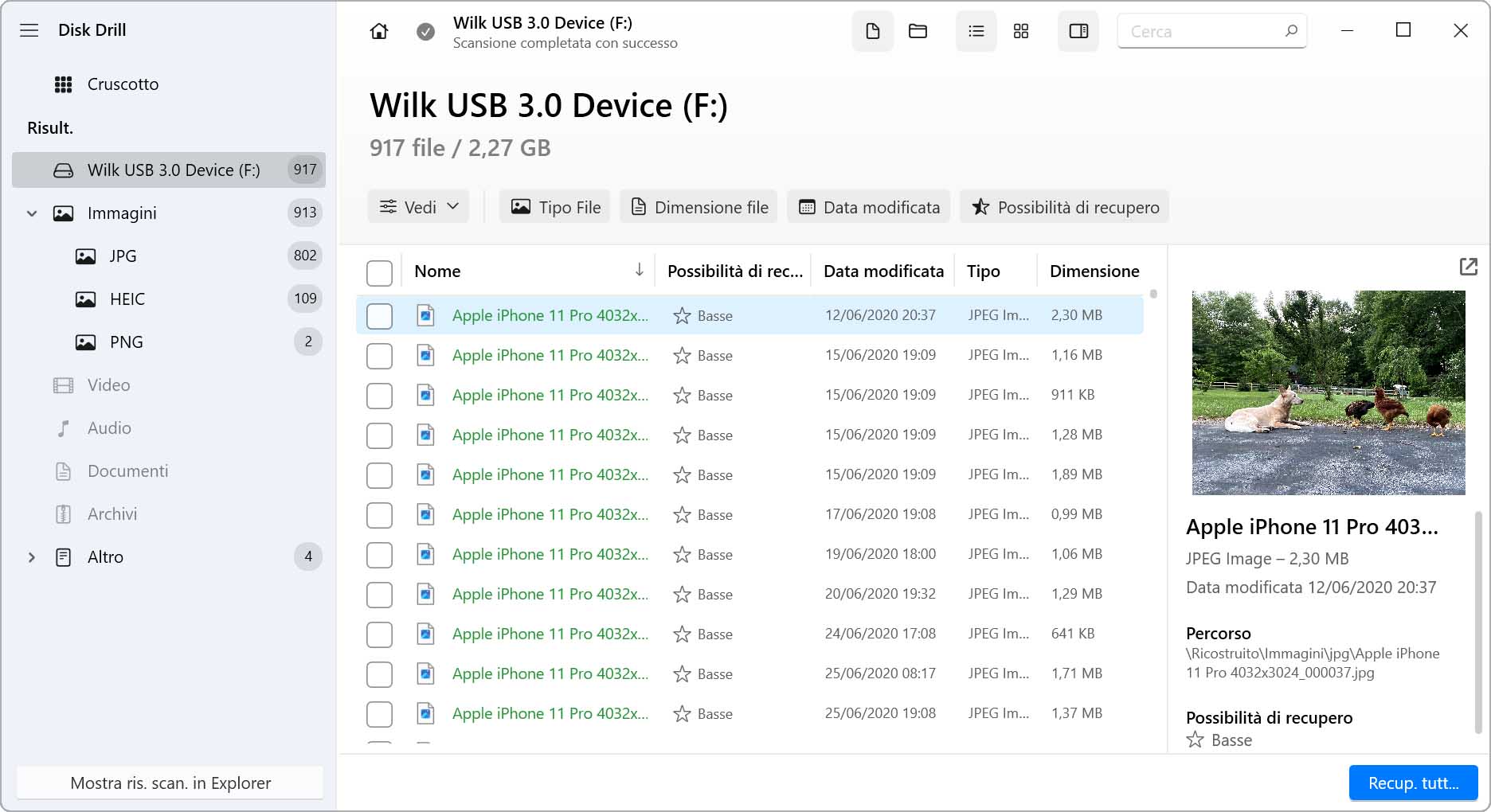Switch to file view document icon
Screen dimensions: 1491x812
click(x=873, y=31)
